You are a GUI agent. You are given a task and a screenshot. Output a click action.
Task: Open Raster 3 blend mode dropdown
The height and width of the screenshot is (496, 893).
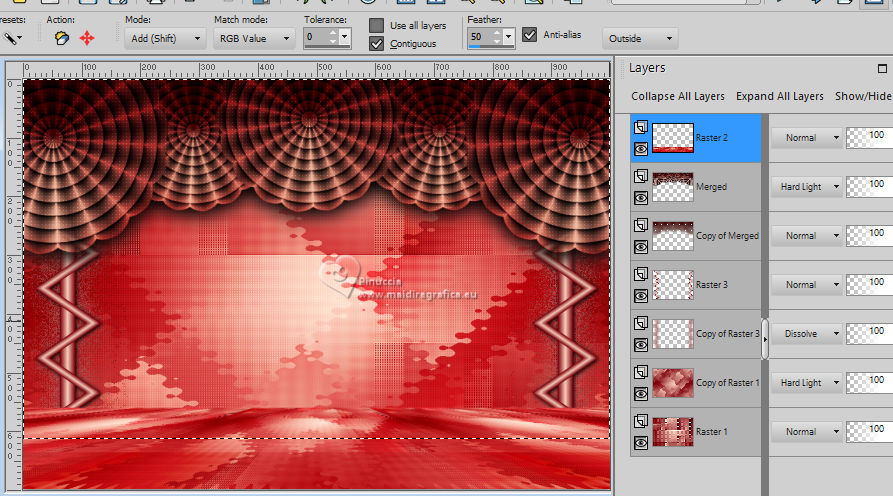tap(806, 285)
